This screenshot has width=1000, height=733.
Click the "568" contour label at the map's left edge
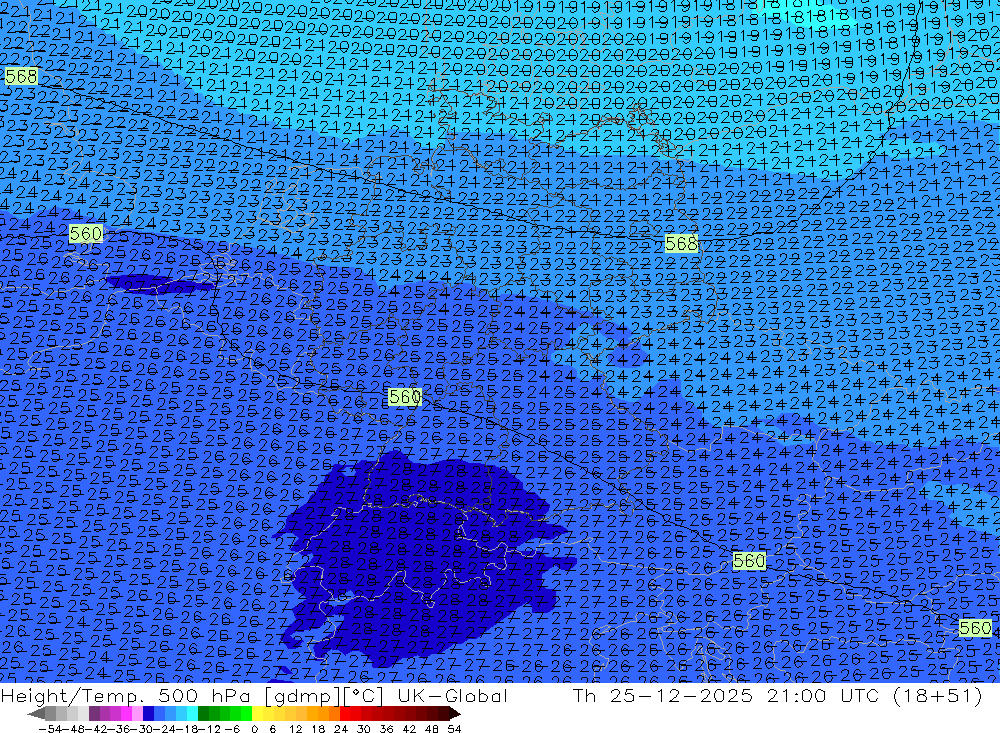tap(21, 77)
